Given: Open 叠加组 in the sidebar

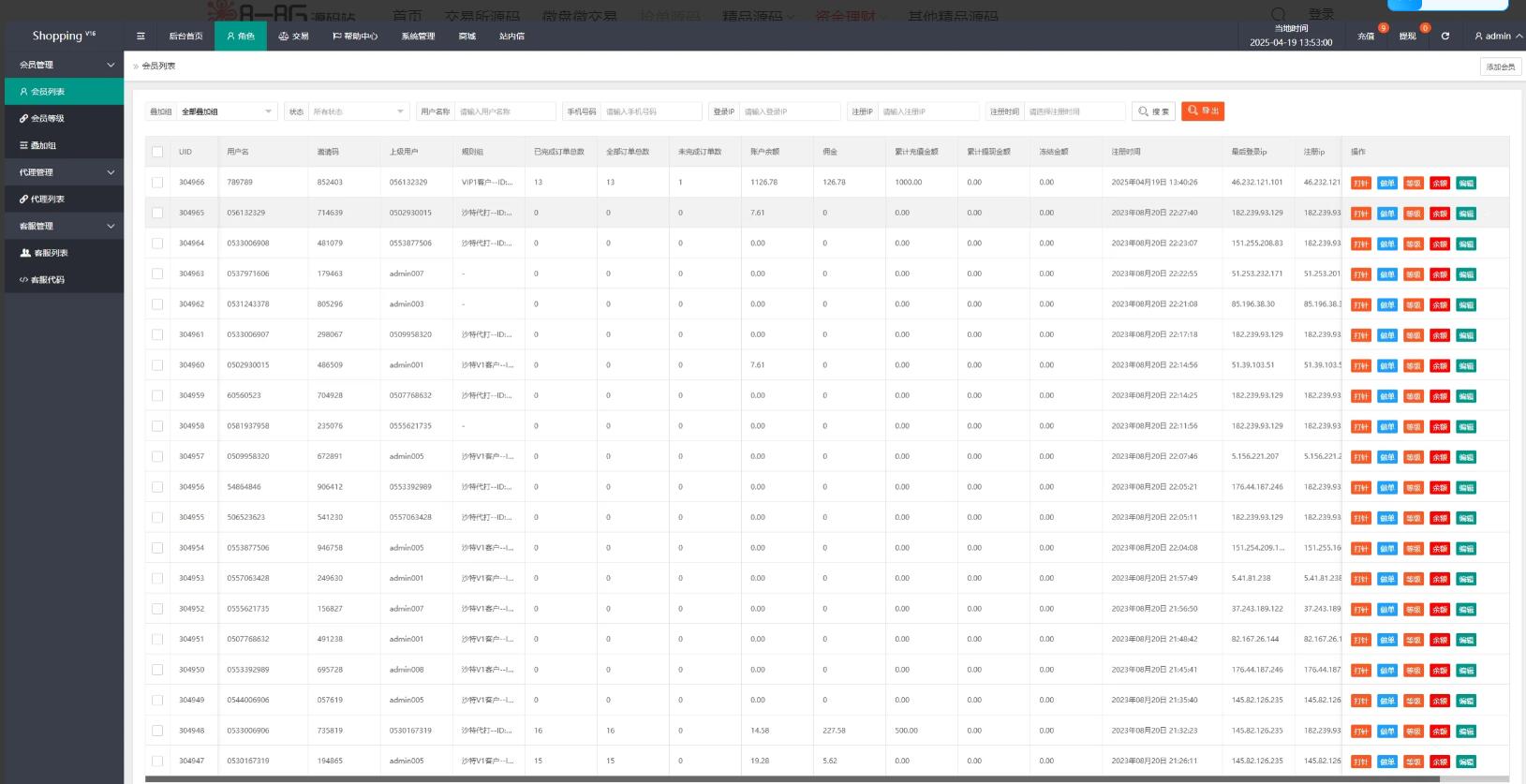Looking at the screenshot, I should tap(43, 146).
